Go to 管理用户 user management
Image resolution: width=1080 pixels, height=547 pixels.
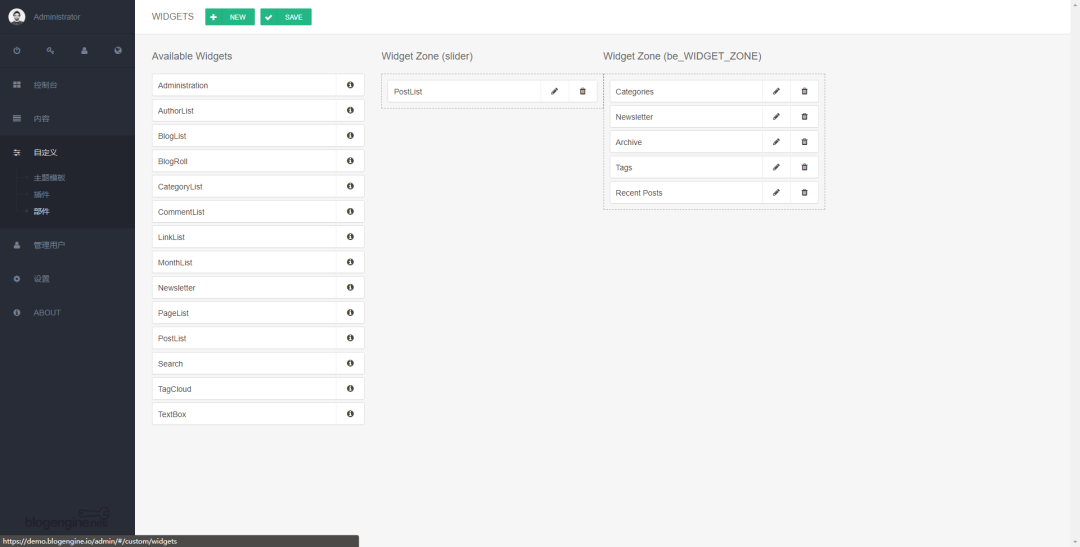49,245
